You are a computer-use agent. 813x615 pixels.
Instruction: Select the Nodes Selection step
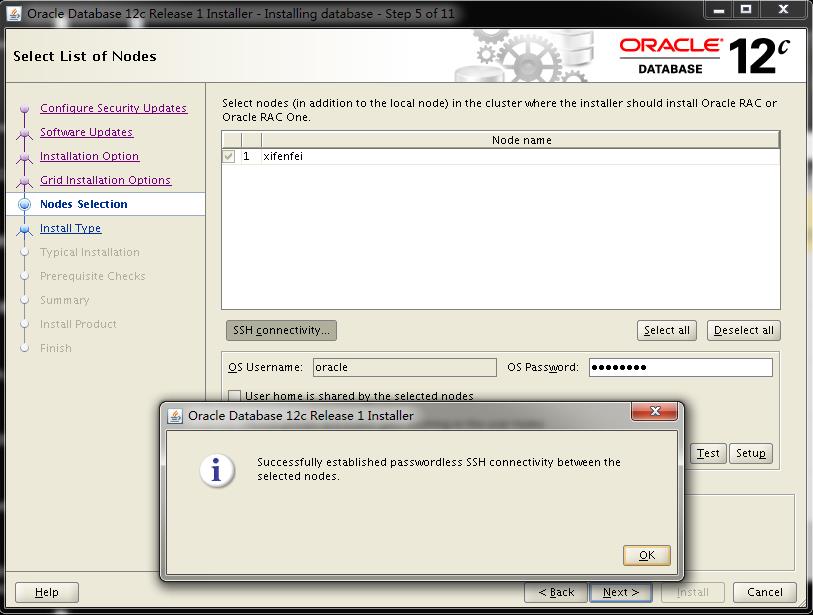point(83,204)
